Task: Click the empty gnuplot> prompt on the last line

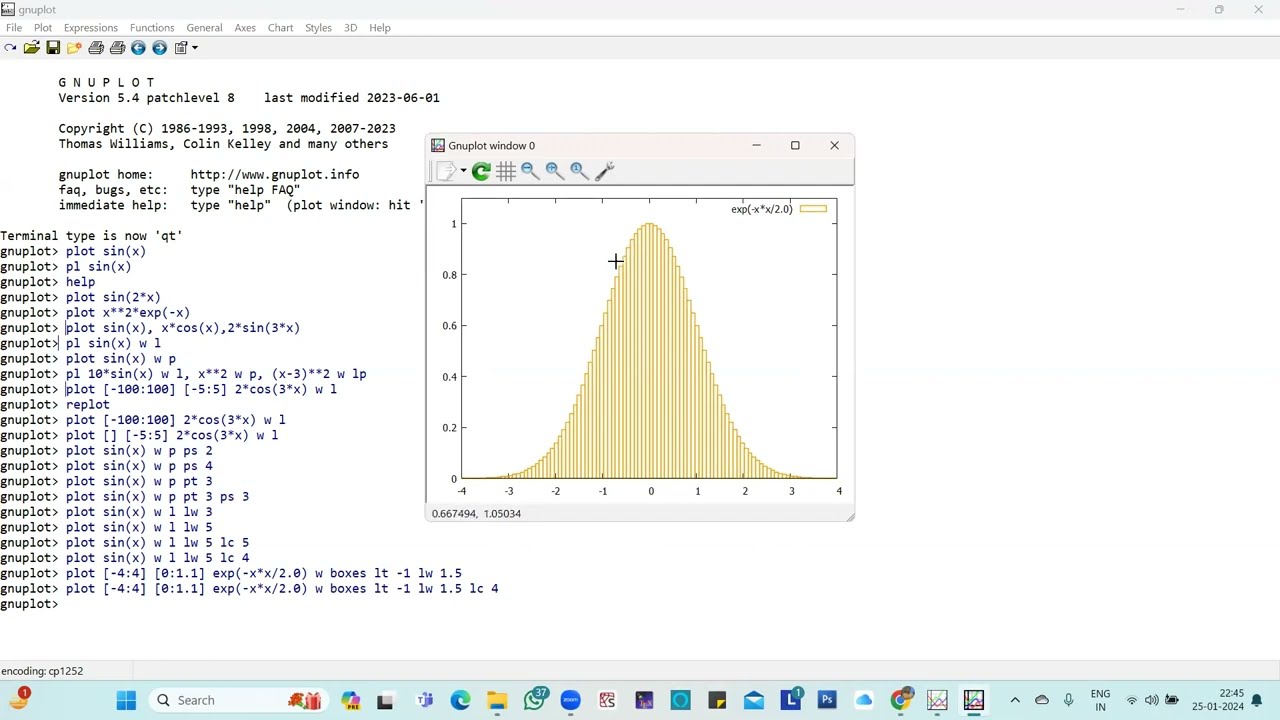Action: tap(29, 604)
